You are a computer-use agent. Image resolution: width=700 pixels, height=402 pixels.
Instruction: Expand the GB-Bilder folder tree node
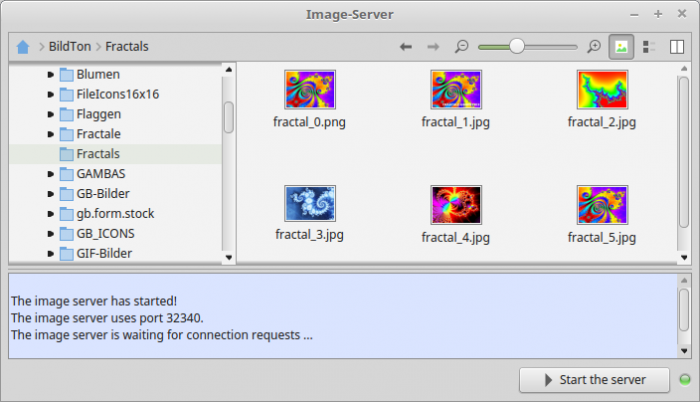pos(50,194)
